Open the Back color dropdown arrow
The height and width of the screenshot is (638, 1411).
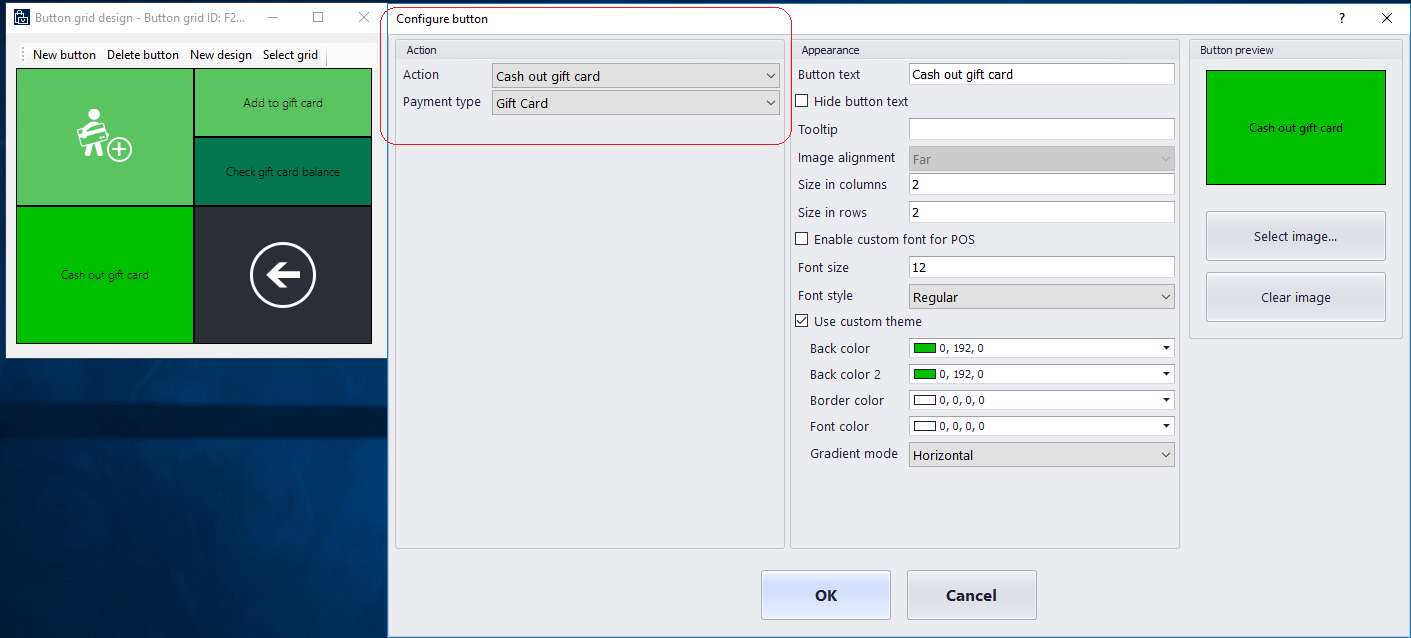1166,348
